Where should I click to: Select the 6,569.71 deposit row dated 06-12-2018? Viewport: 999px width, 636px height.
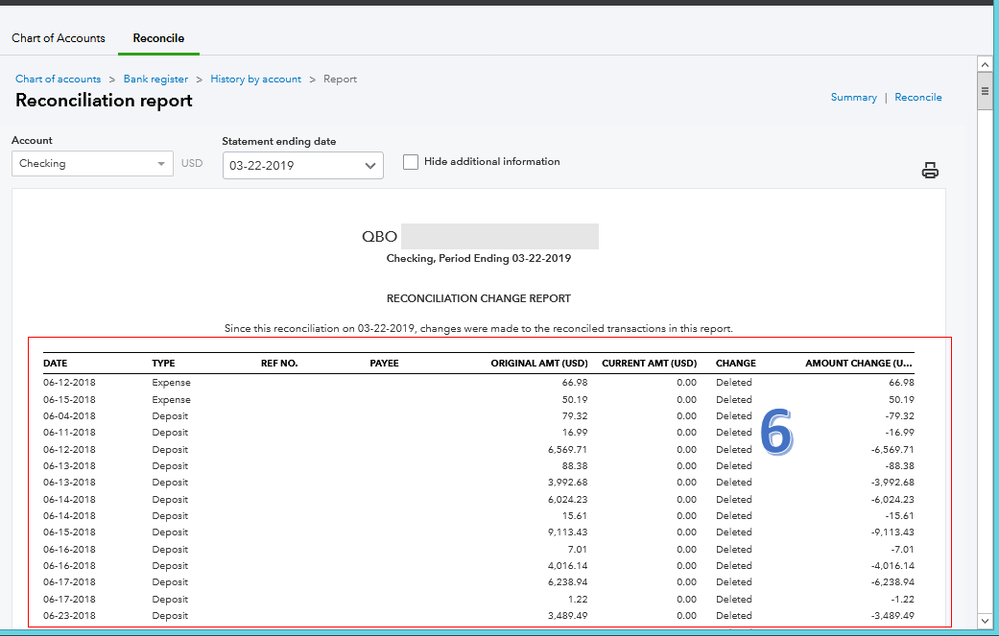[478, 449]
